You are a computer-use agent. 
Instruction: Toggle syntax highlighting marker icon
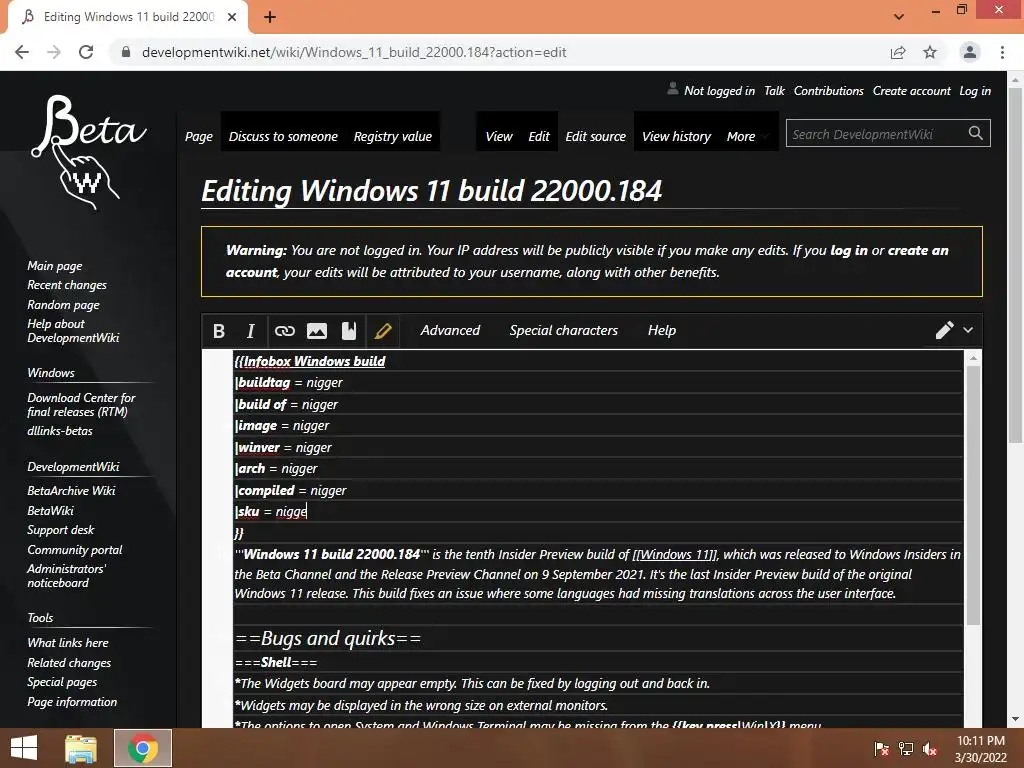tap(383, 331)
